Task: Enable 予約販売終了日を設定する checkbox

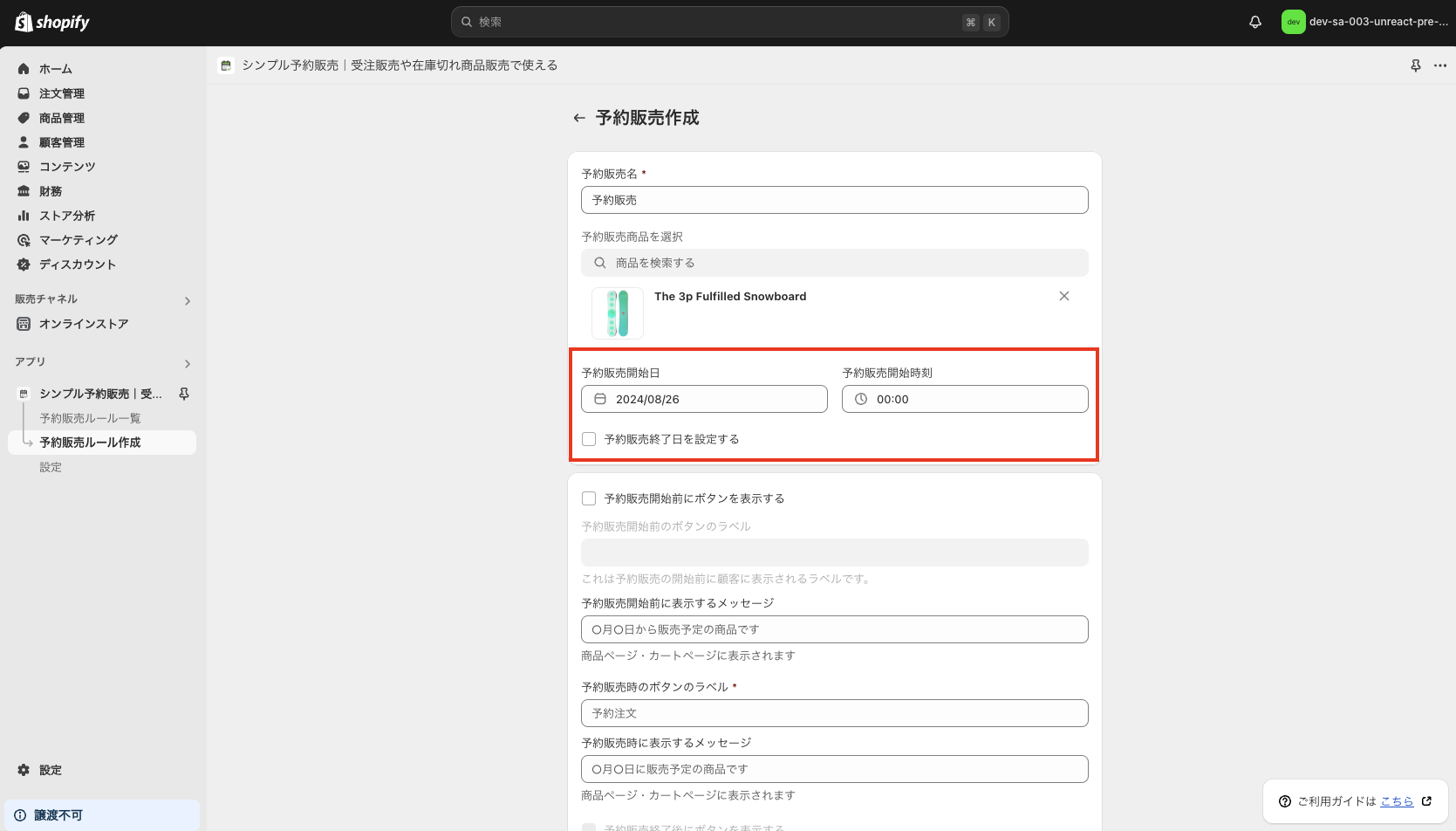Action: tap(588, 438)
